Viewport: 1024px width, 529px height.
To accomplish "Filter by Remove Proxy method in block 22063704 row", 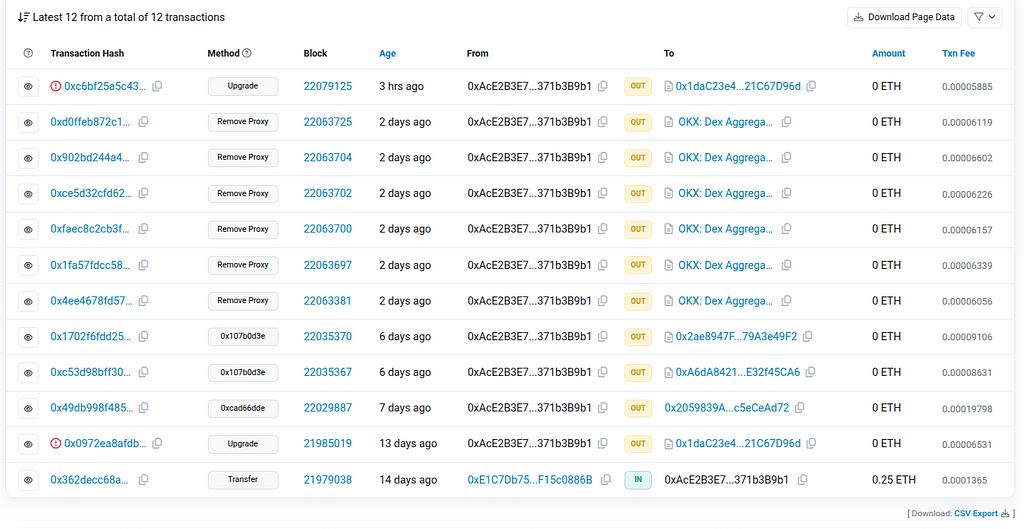I will pyautogui.click(x=243, y=158).
